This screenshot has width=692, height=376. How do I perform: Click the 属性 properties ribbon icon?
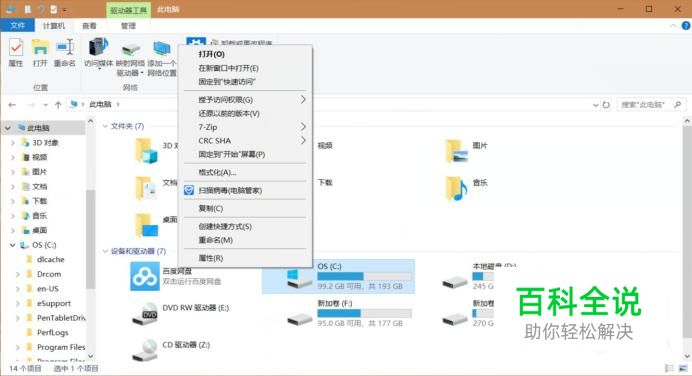pos(16,47)
